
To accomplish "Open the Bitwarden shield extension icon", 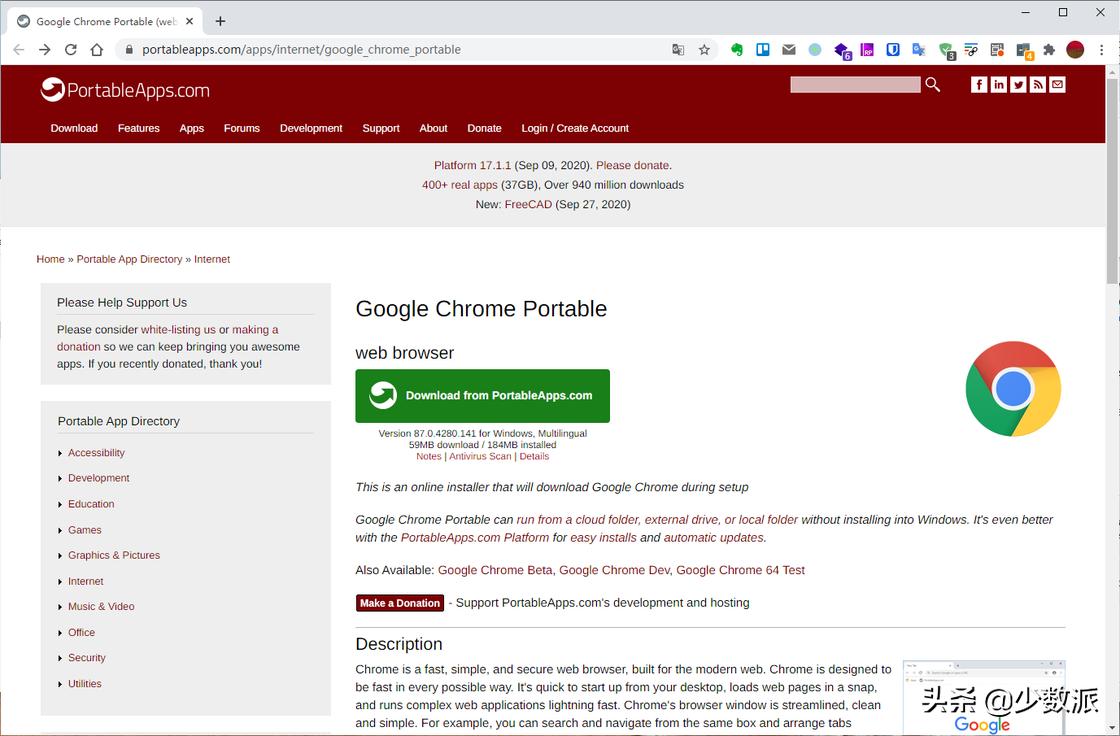I will point(893,49).
